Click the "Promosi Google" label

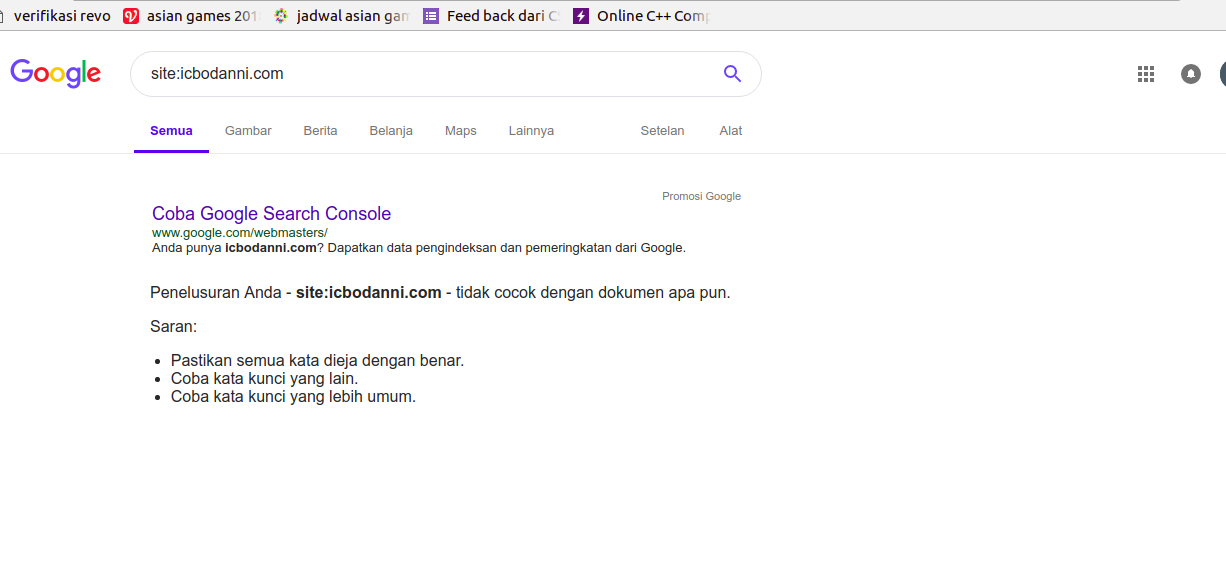[701, 196]
